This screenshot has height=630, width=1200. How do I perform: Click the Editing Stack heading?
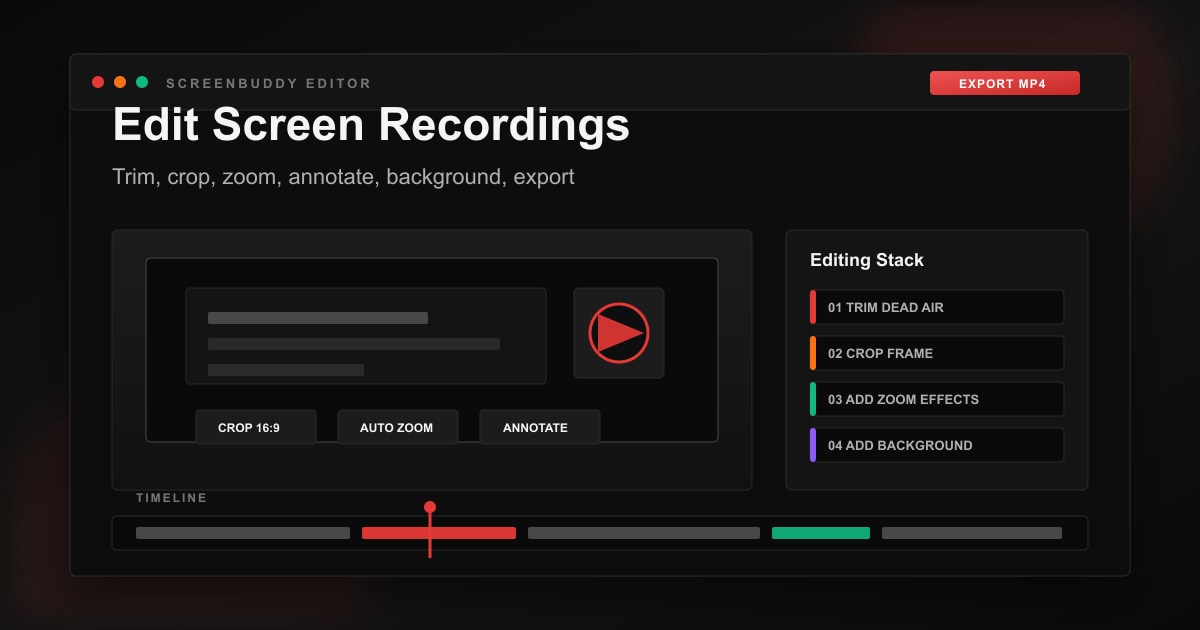(x=867, y=260)
